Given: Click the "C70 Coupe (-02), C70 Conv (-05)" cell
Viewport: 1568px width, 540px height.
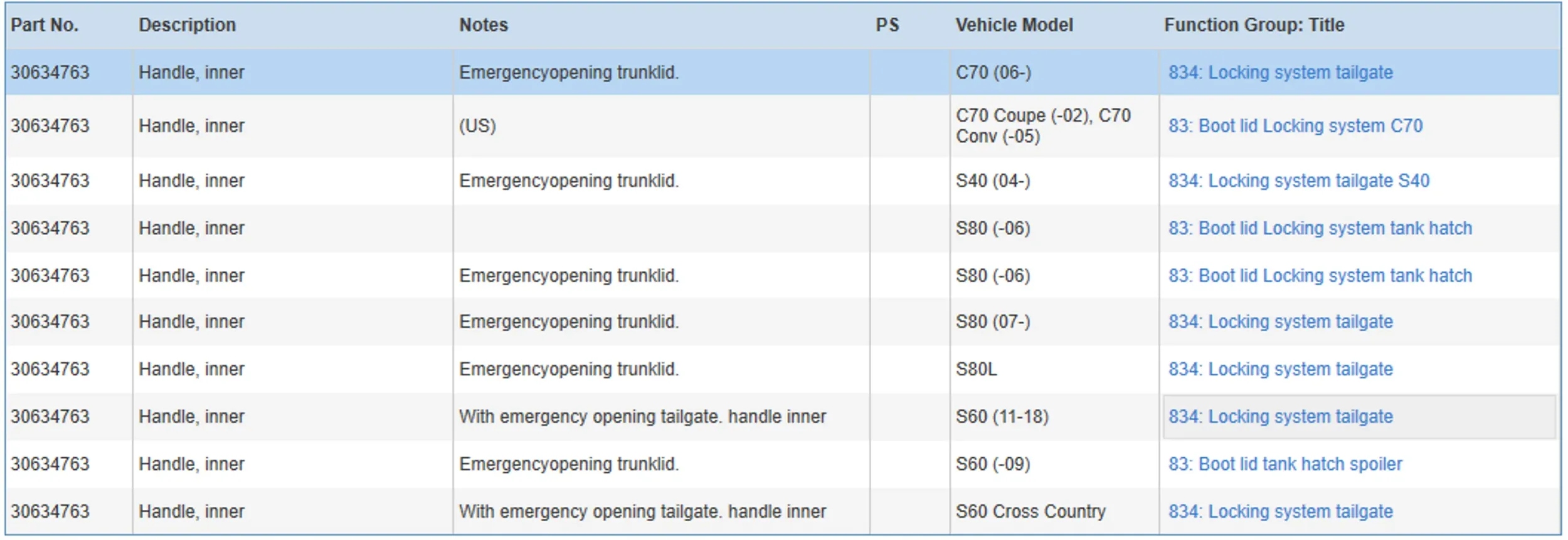Looking at the screenshot, I should click(x=1042, y=126).
